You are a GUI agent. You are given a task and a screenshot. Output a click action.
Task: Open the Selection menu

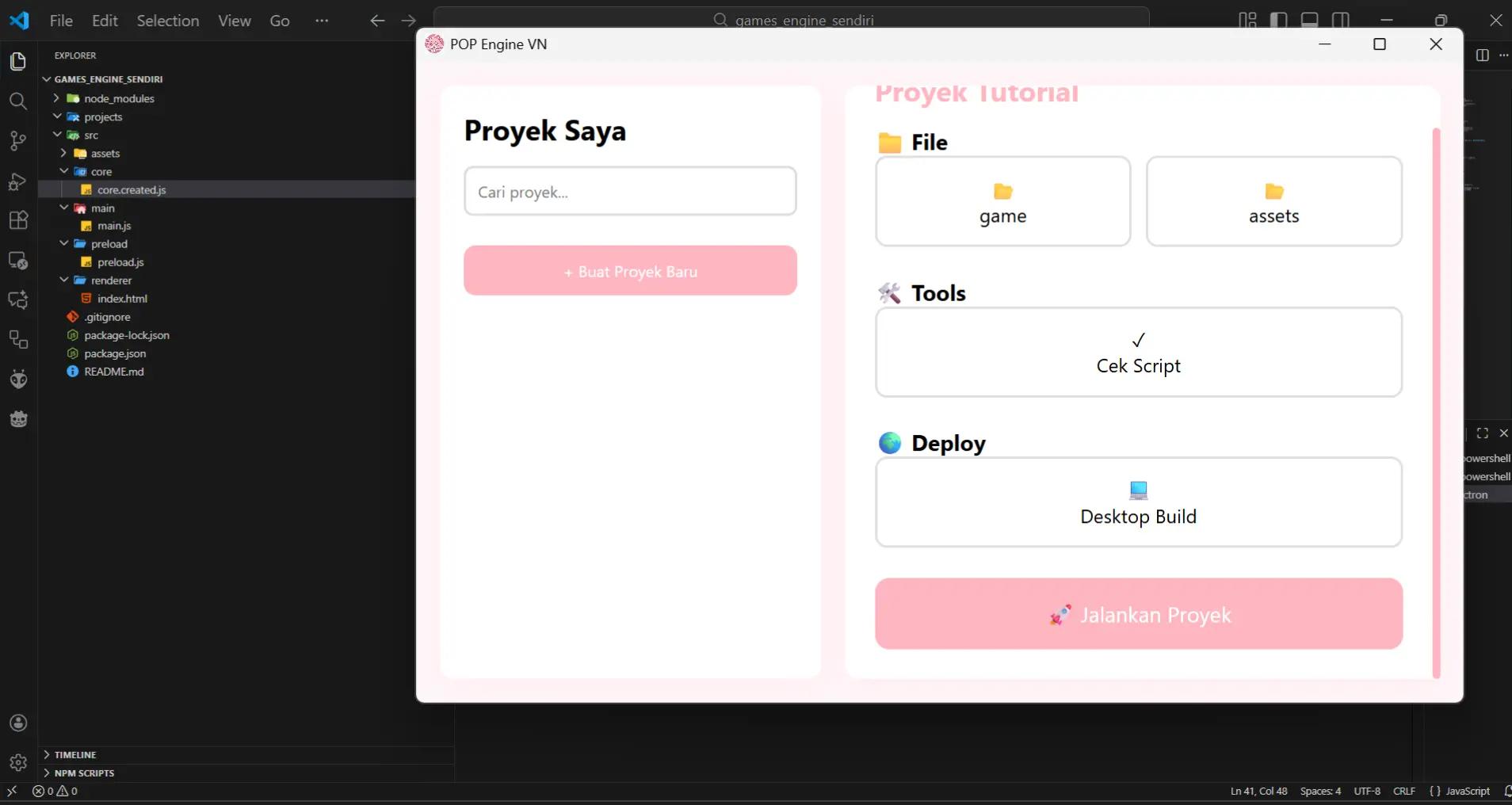click(x=168, y=21)
